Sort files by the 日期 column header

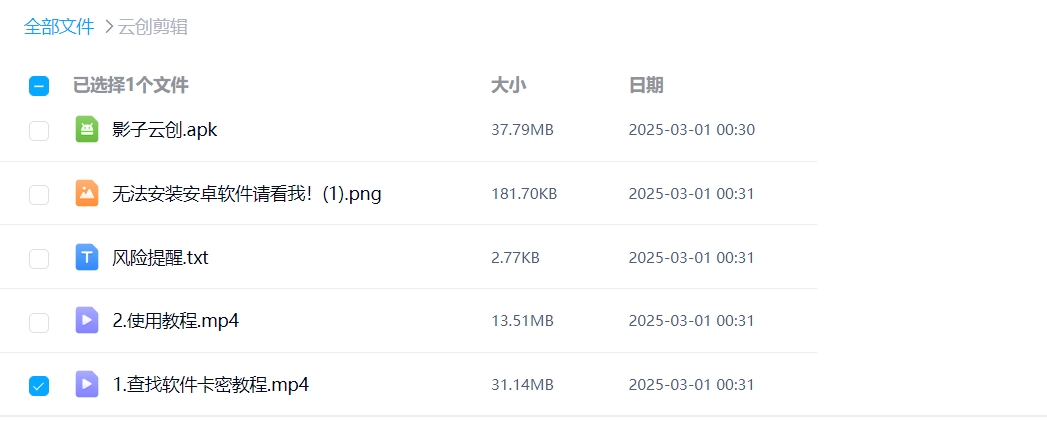(645, 86)
